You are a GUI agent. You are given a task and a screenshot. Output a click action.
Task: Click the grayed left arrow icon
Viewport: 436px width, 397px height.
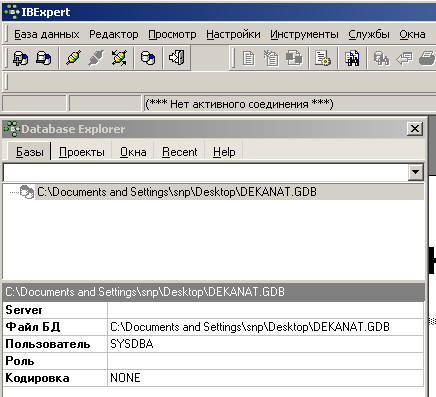coord(404,59)
